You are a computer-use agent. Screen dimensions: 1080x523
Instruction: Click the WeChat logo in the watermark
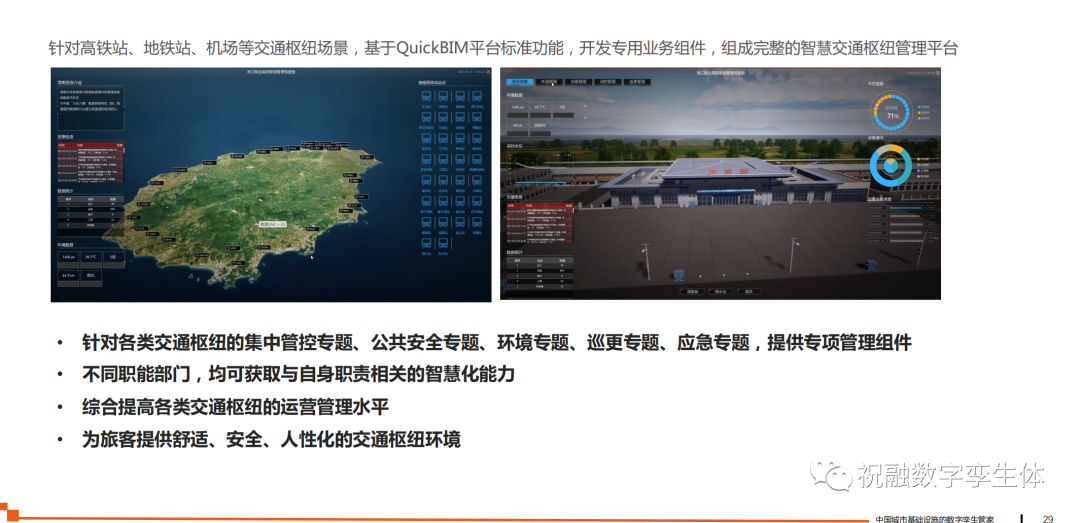point(830,475)
